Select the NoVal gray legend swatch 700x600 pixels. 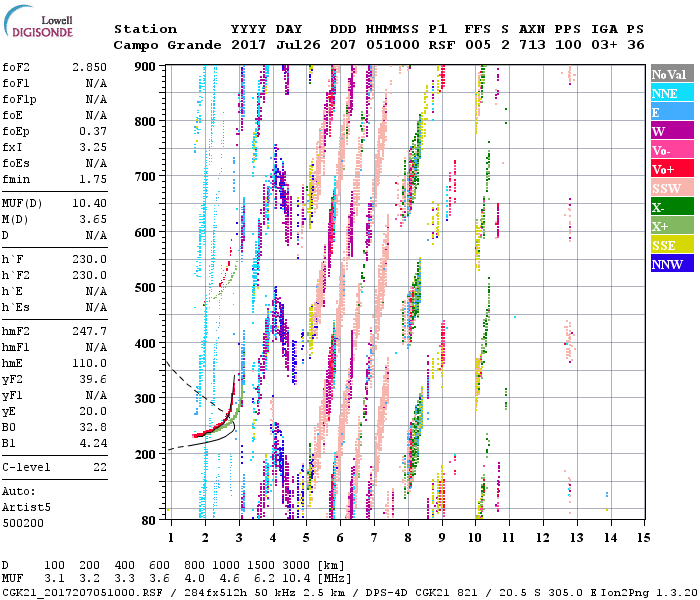[x=672, y=74]
